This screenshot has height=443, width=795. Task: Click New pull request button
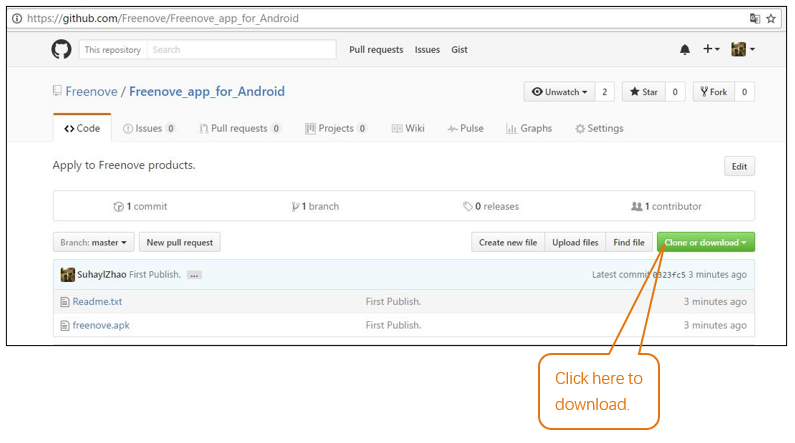point(179,242)
